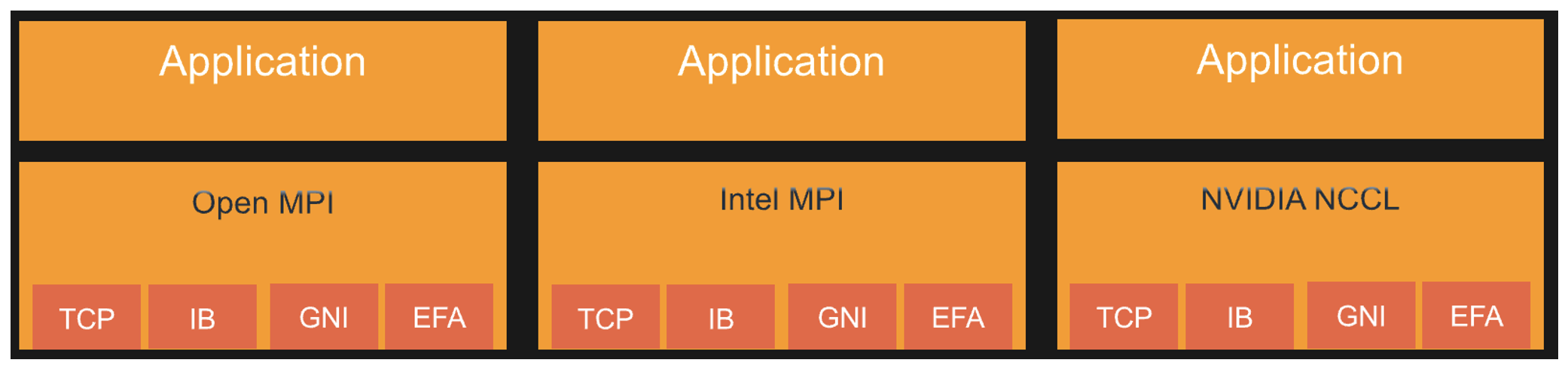Click the EFA block under Intel MPI
1568x372 pixels.
(x=958, y=316)
